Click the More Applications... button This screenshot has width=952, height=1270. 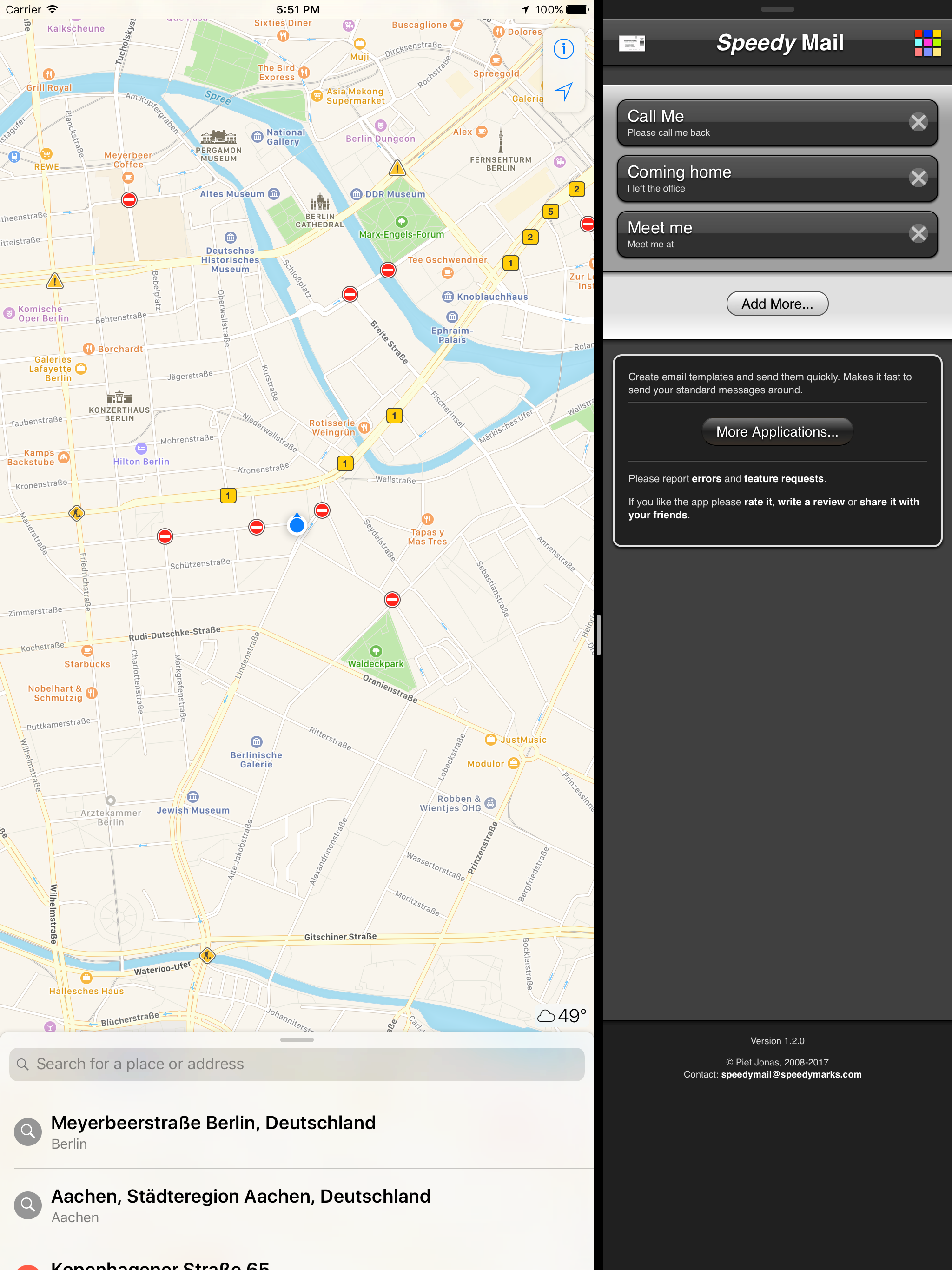777,432
